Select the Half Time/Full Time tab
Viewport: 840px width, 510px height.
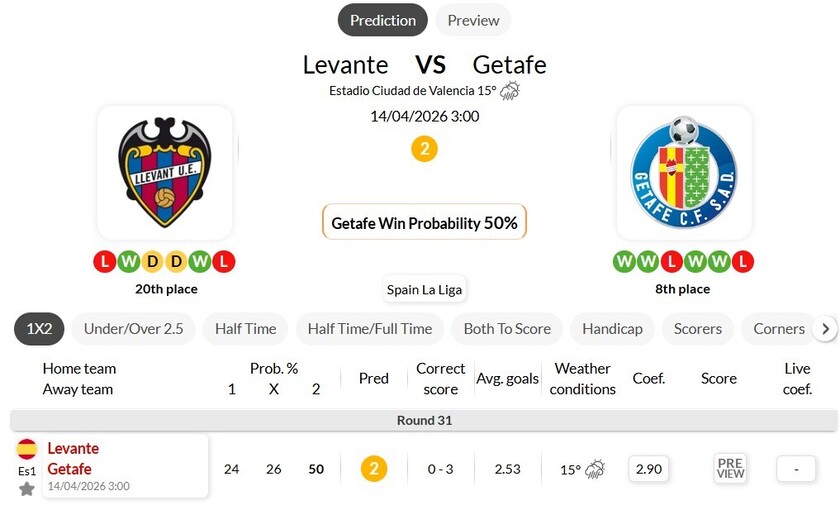click(370, 328)
